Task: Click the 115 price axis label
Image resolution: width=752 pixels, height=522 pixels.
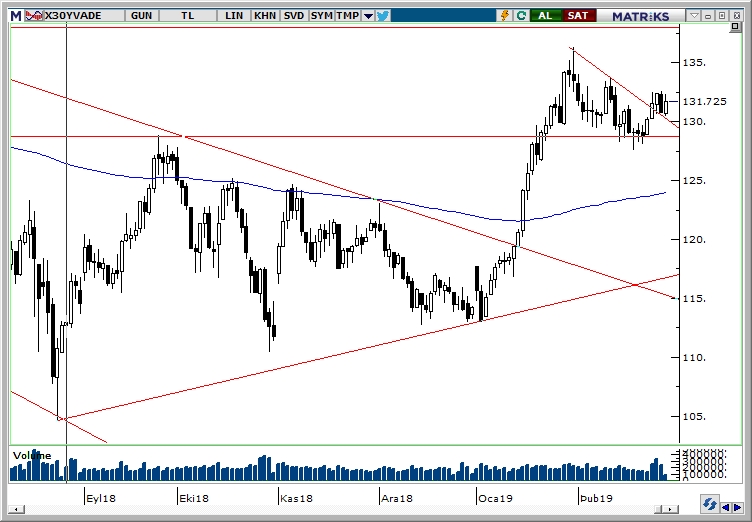Action: (694, 299)
